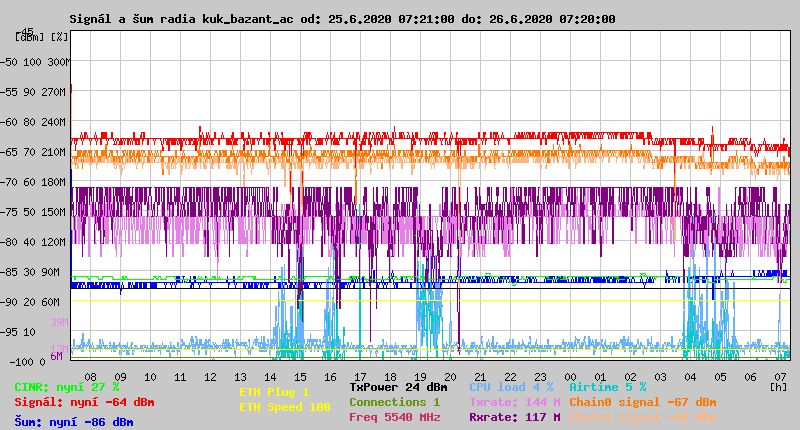Select the red Signál legend label
The height and width of the screenshot is (430, 800).
84,402
